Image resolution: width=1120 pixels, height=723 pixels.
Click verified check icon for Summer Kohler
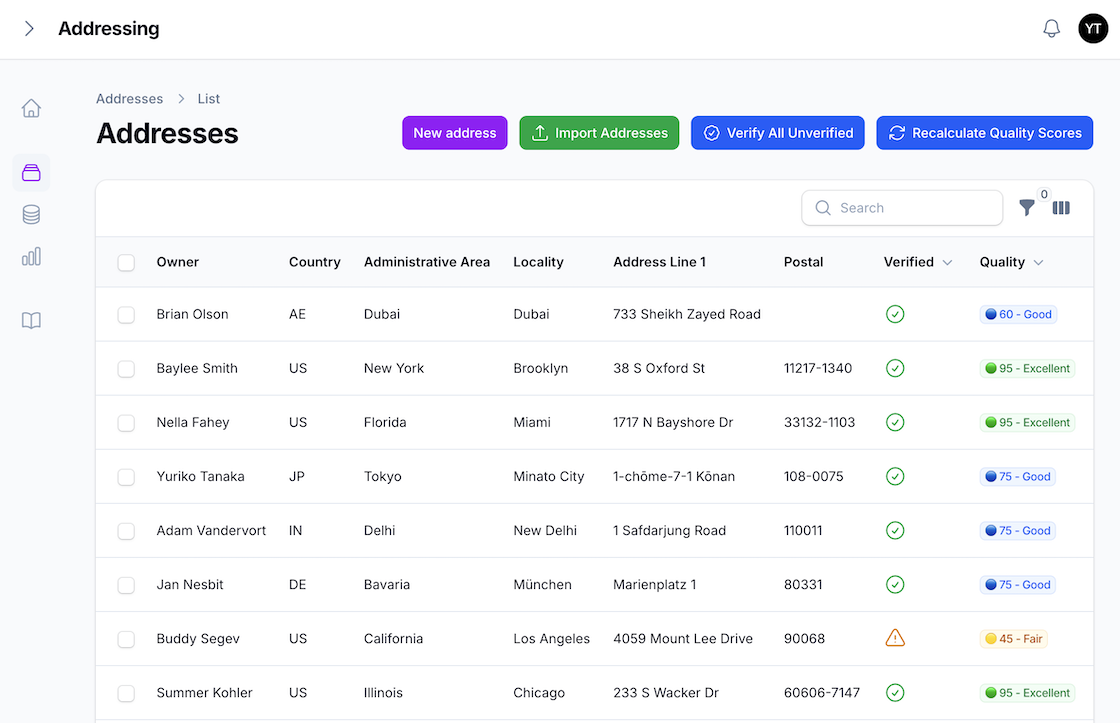(x=895, y=692)
